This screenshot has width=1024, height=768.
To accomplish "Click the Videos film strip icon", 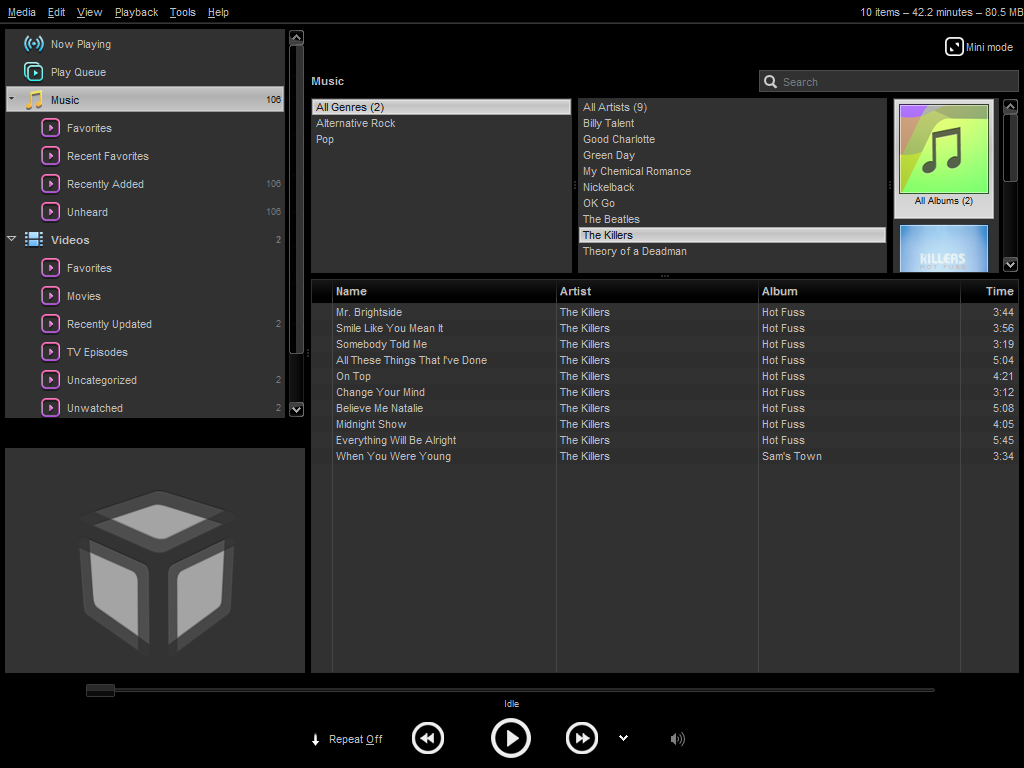I will (34, 240).
